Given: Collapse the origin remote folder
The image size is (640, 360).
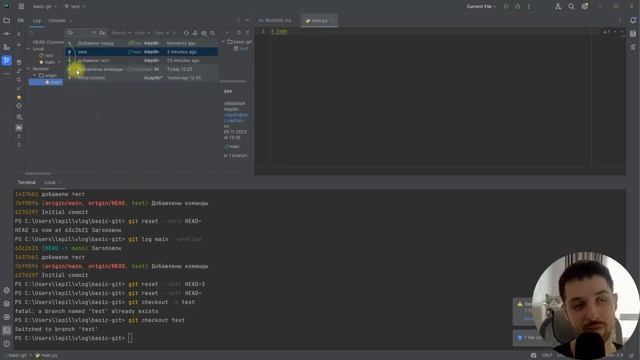Looking at the screenshot, I should [35, 76].
